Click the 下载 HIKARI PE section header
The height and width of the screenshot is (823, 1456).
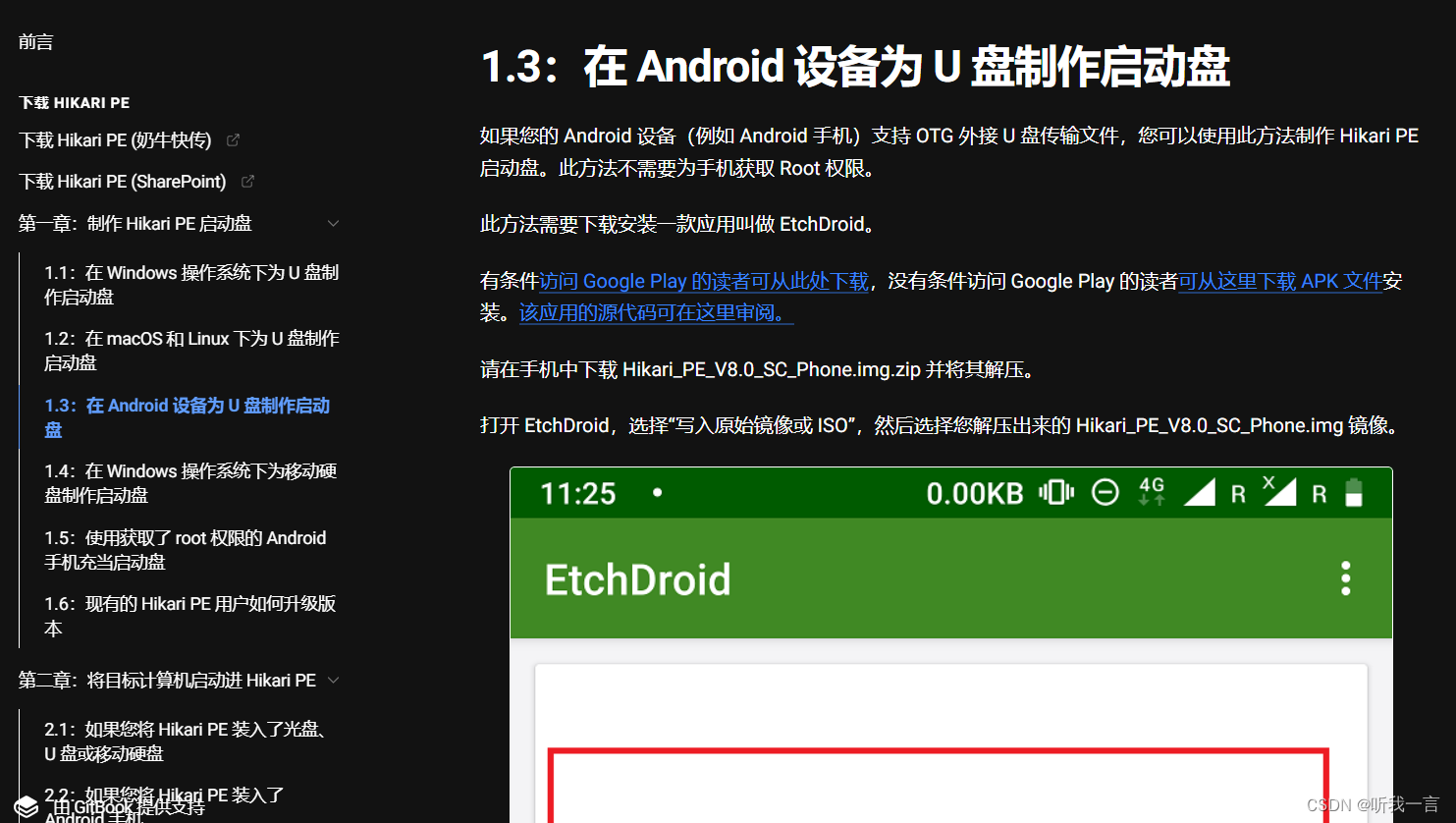pyautogui.click(x=75, y=103)
